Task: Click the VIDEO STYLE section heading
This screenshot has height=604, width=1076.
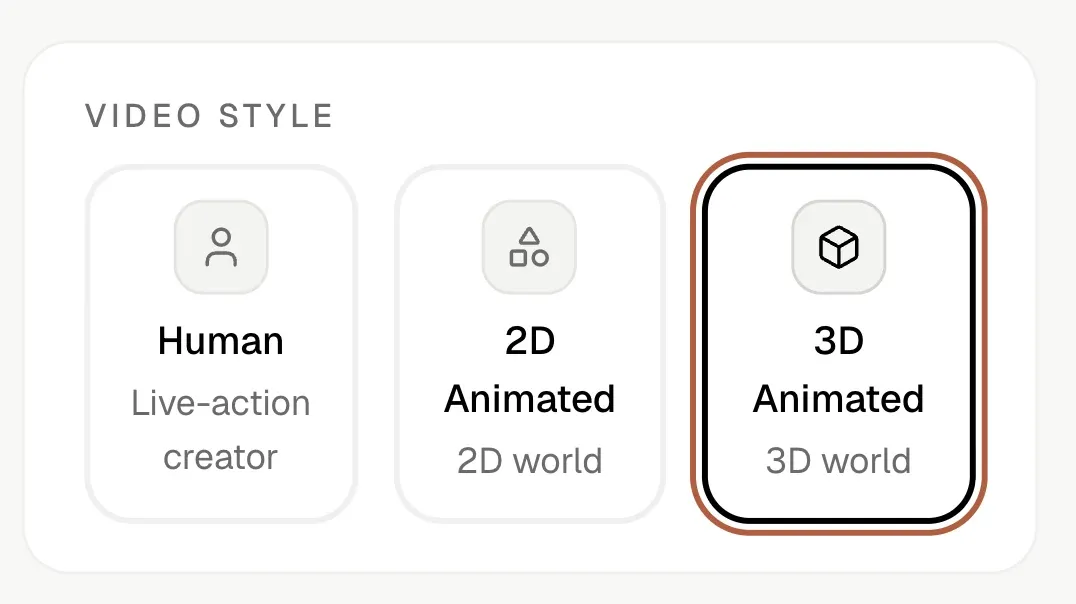Action: coord(209,115)
